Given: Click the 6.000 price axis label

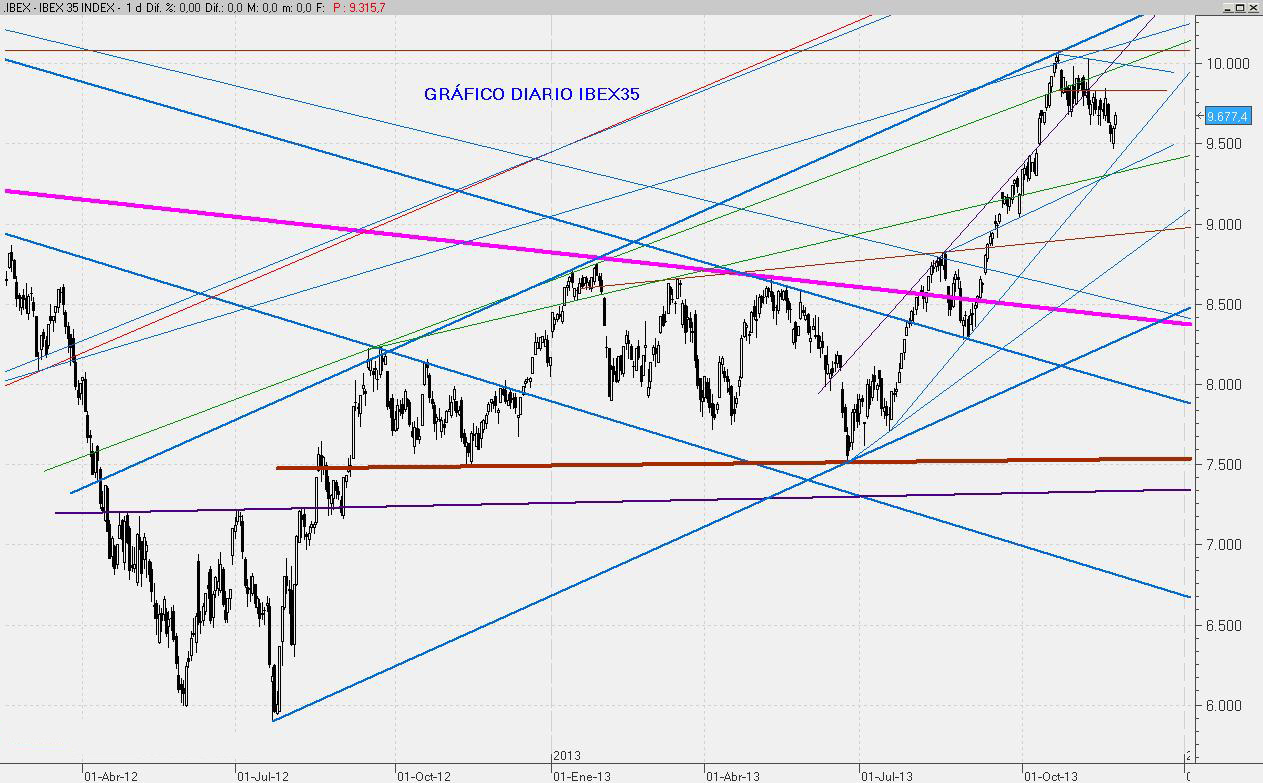Looking at the screenshot, I should click(x=1227, y=705).
